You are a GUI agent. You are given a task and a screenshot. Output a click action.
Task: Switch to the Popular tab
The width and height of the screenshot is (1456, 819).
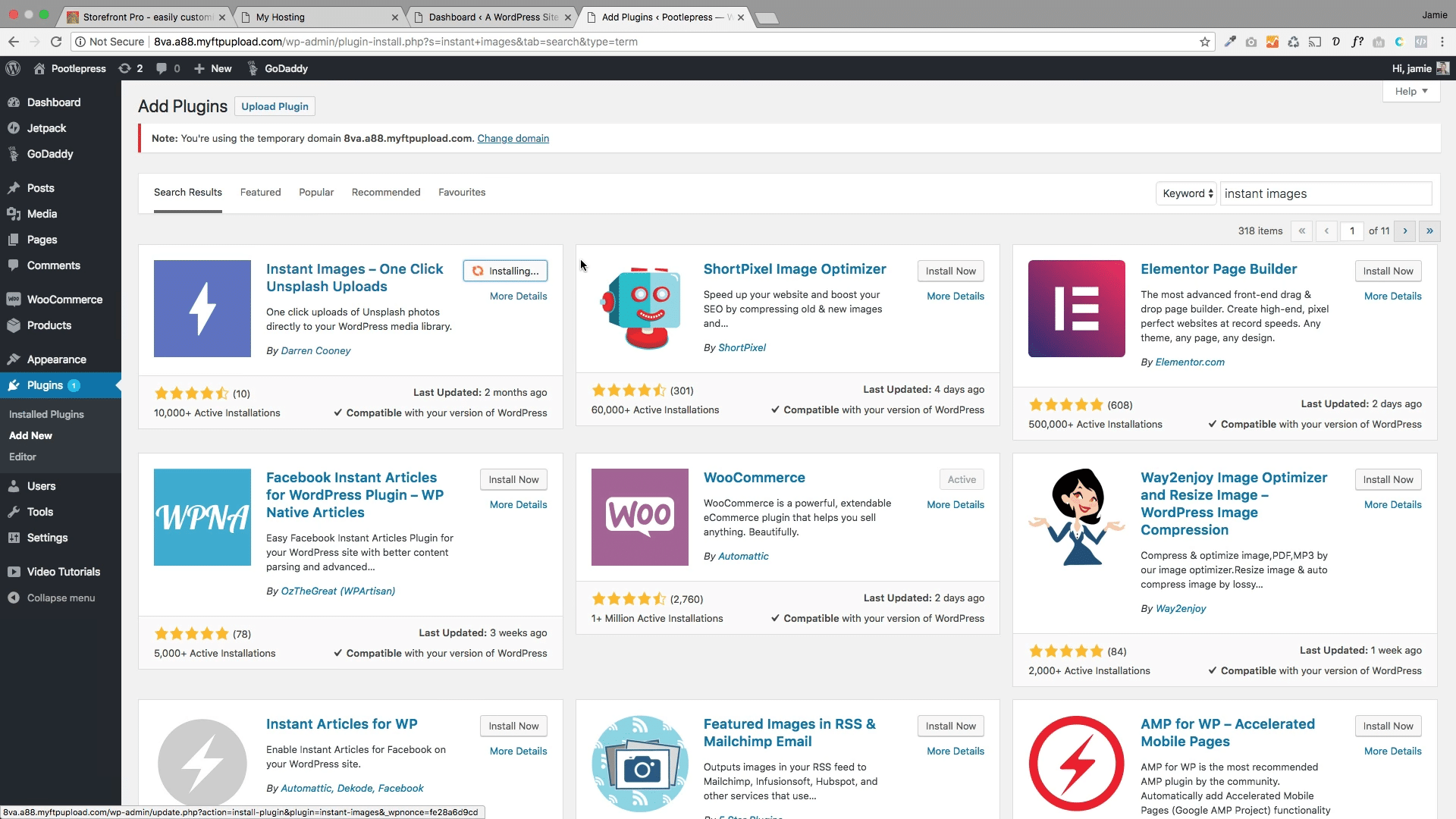[x=316, y=192]
